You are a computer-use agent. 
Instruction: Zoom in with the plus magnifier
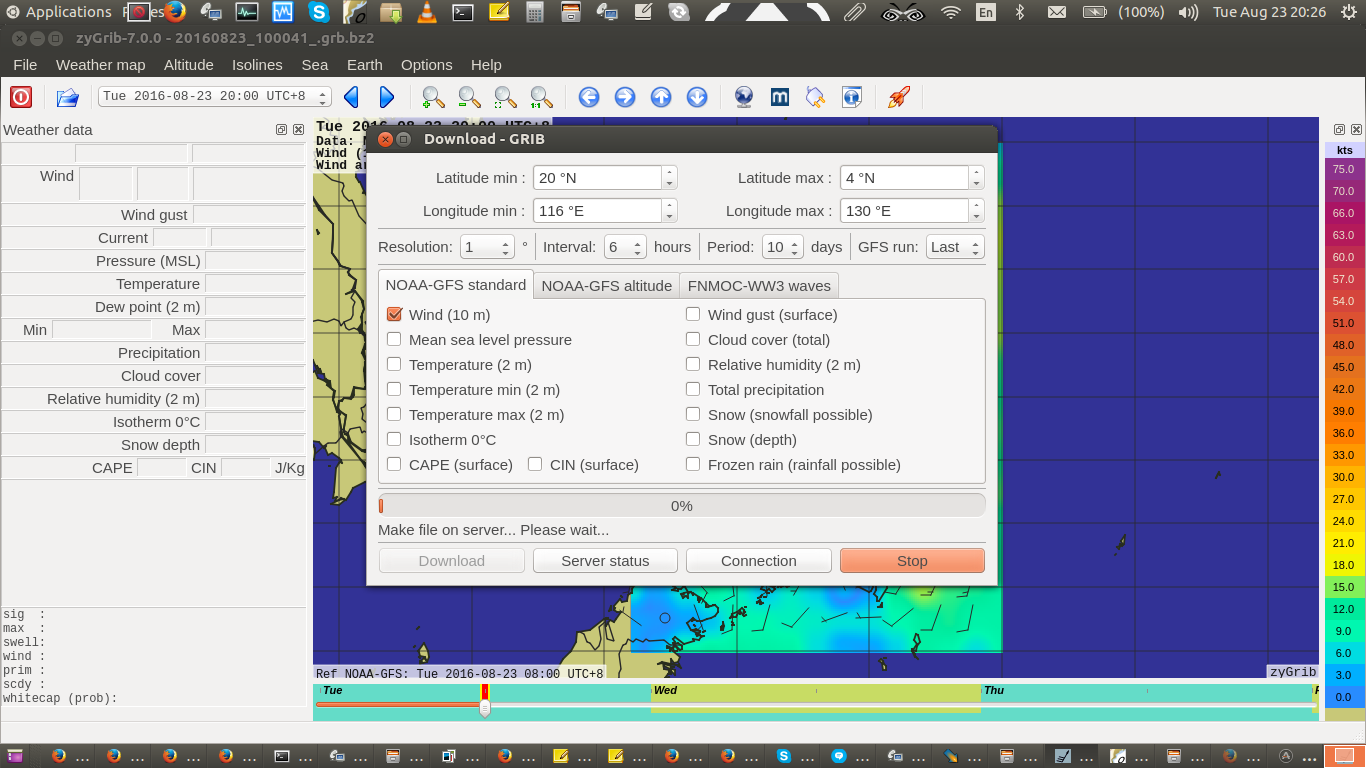click(x=433, y=97)
